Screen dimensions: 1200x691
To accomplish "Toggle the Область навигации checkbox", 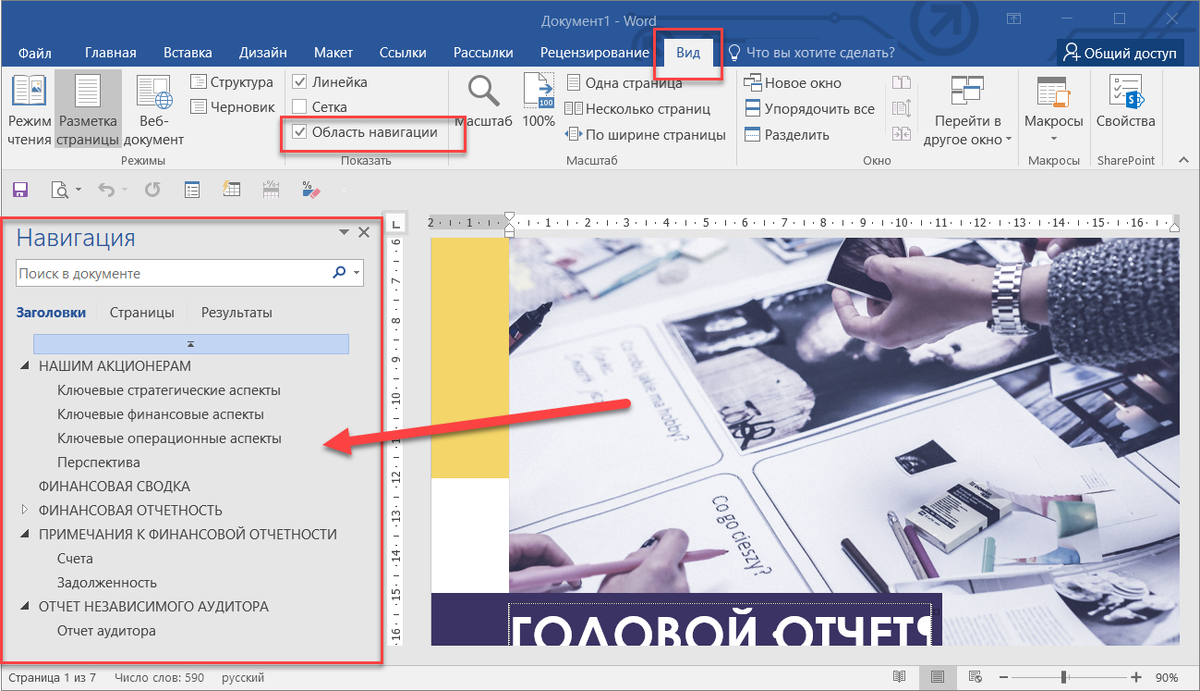I will click(x=299, y=132).
